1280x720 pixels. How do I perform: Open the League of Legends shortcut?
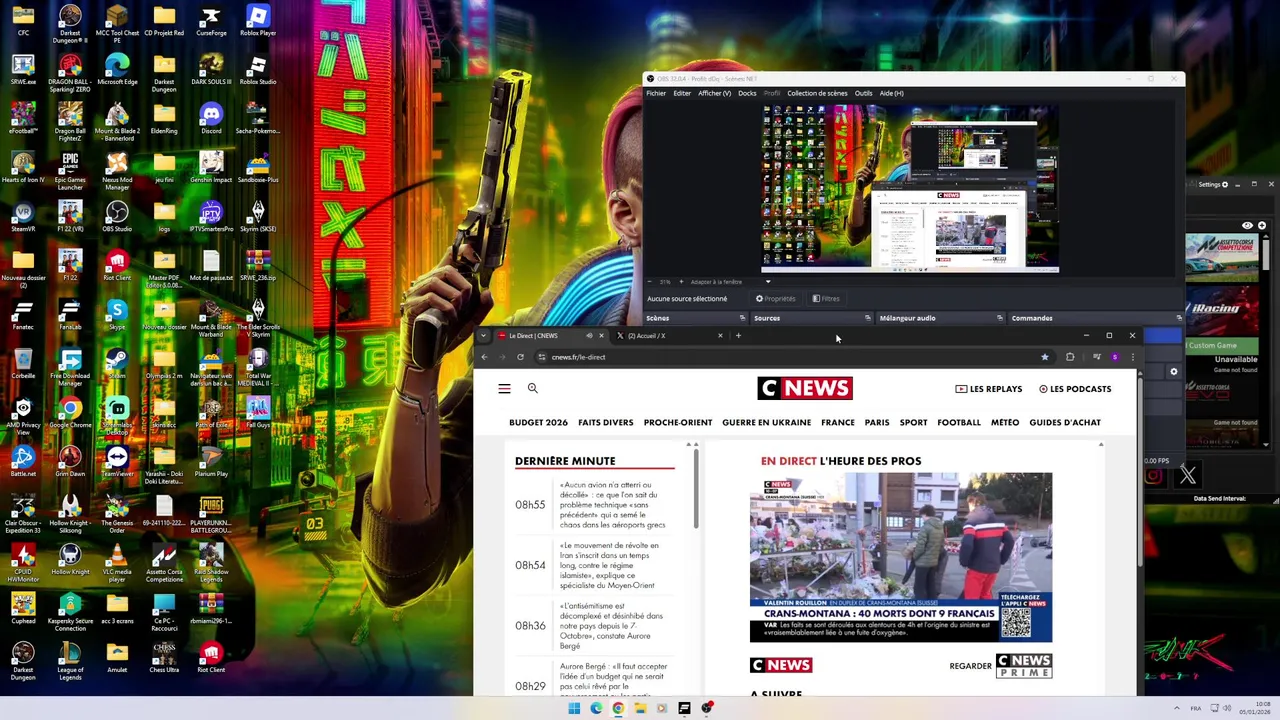(70, 658)
